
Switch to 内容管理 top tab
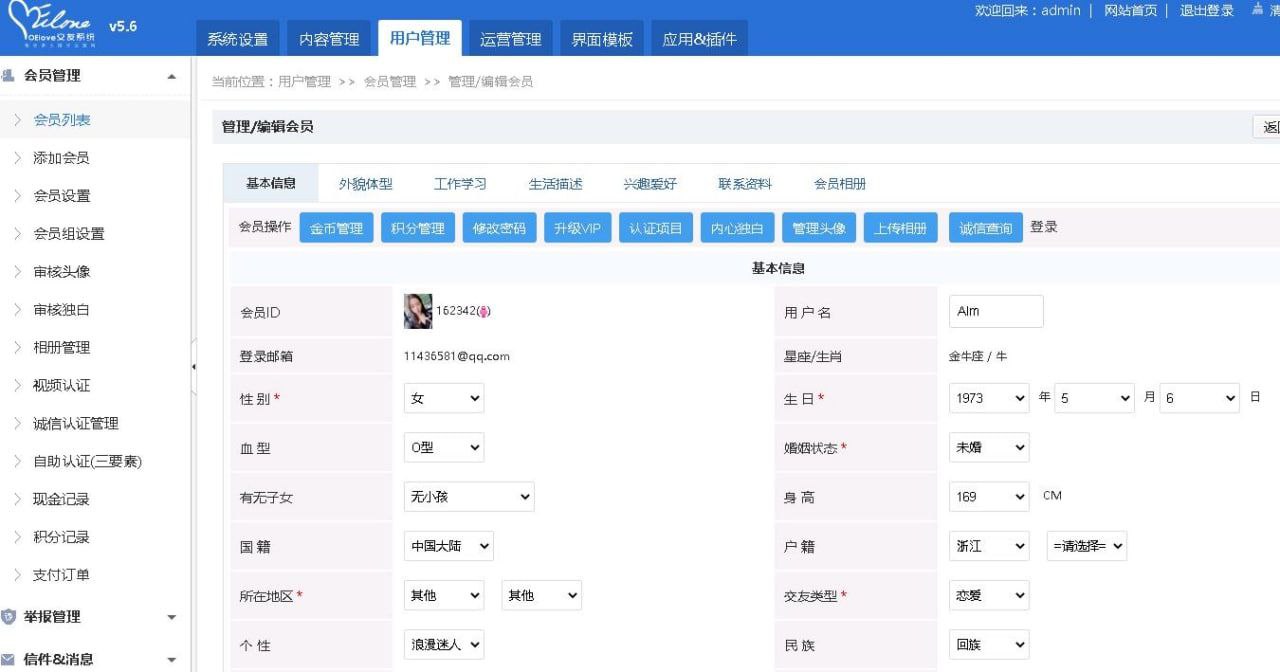[x=329, y=39]
